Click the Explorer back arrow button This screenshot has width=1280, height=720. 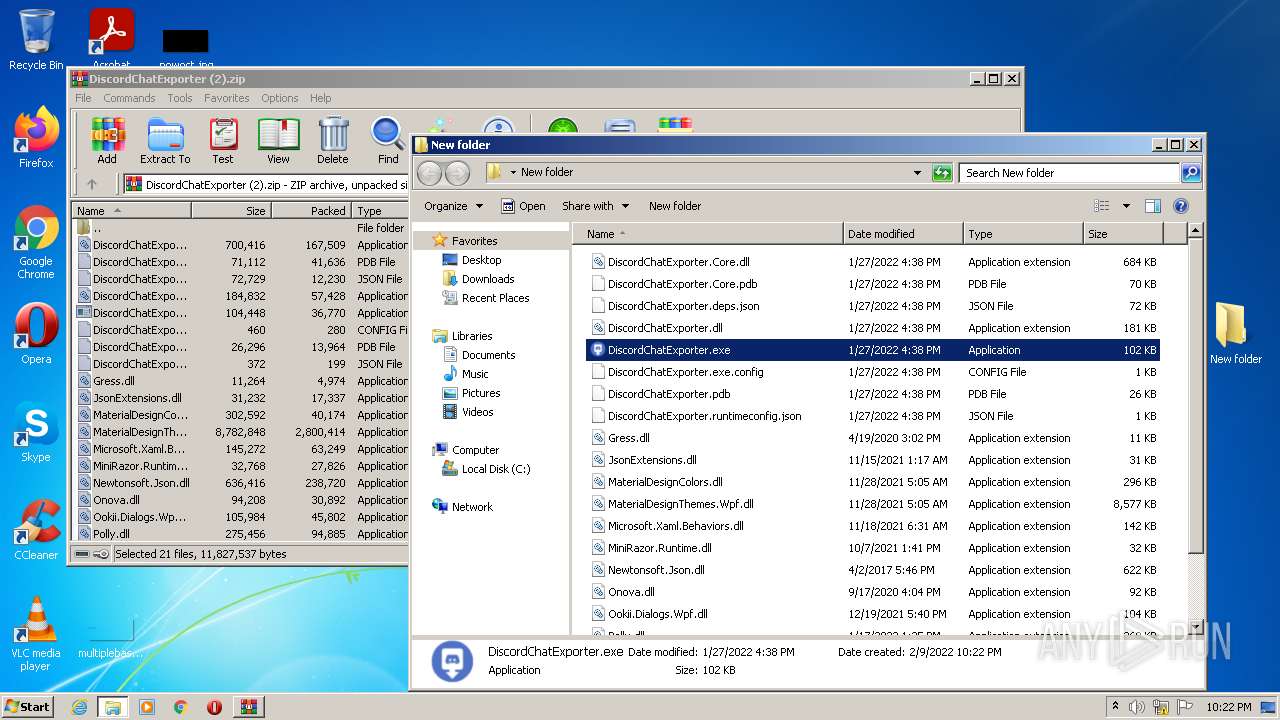click(429, 173)
